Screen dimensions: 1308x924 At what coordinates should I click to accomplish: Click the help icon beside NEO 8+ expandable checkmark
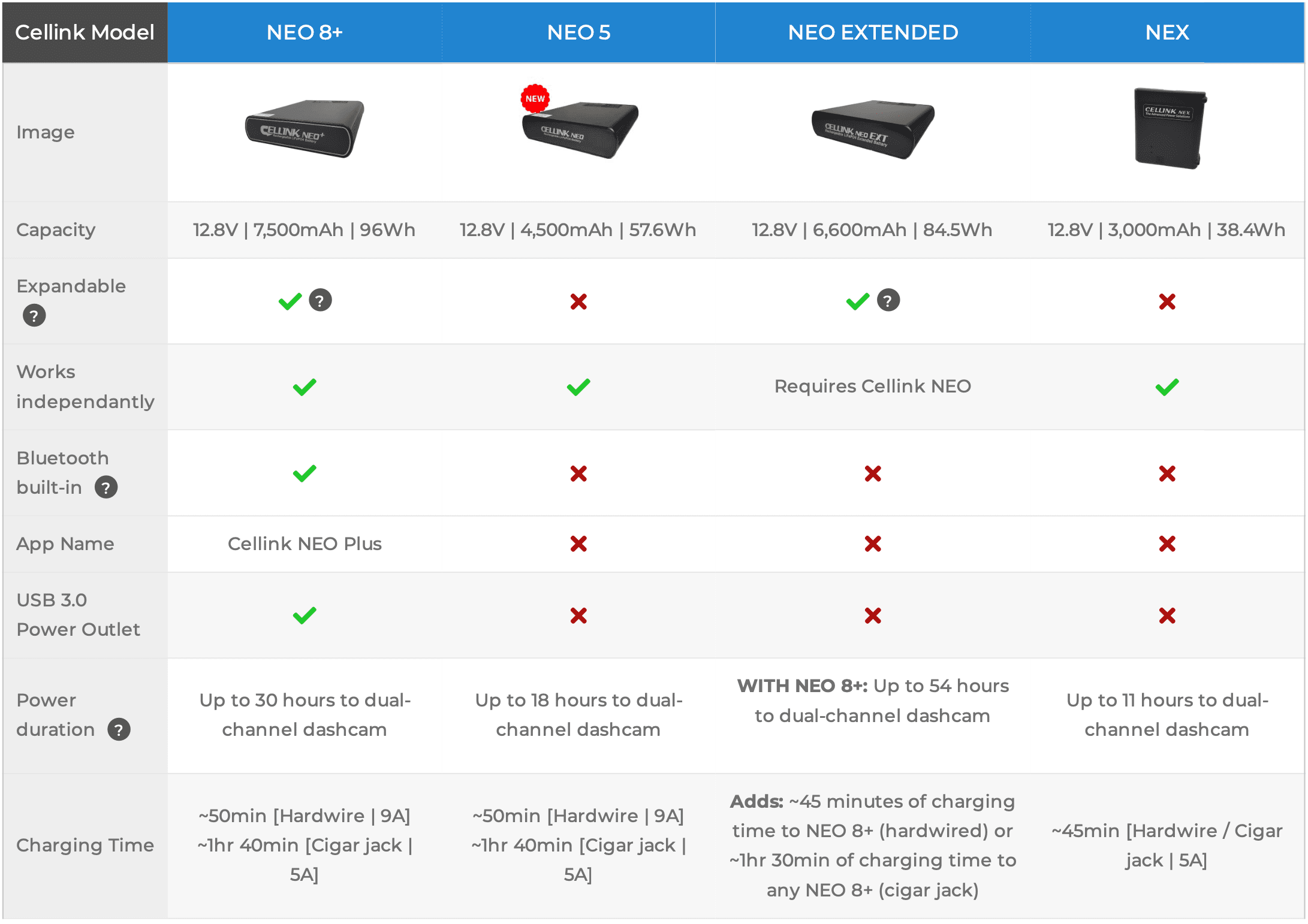pos(320,300)
